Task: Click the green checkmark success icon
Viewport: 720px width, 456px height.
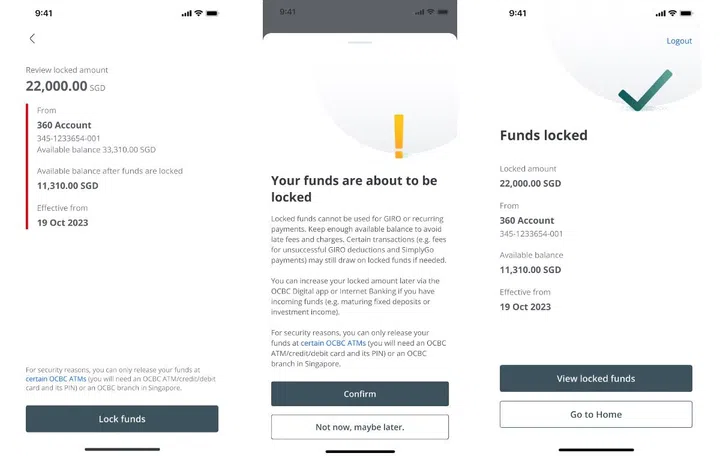Action: click(x=644, y=94)
